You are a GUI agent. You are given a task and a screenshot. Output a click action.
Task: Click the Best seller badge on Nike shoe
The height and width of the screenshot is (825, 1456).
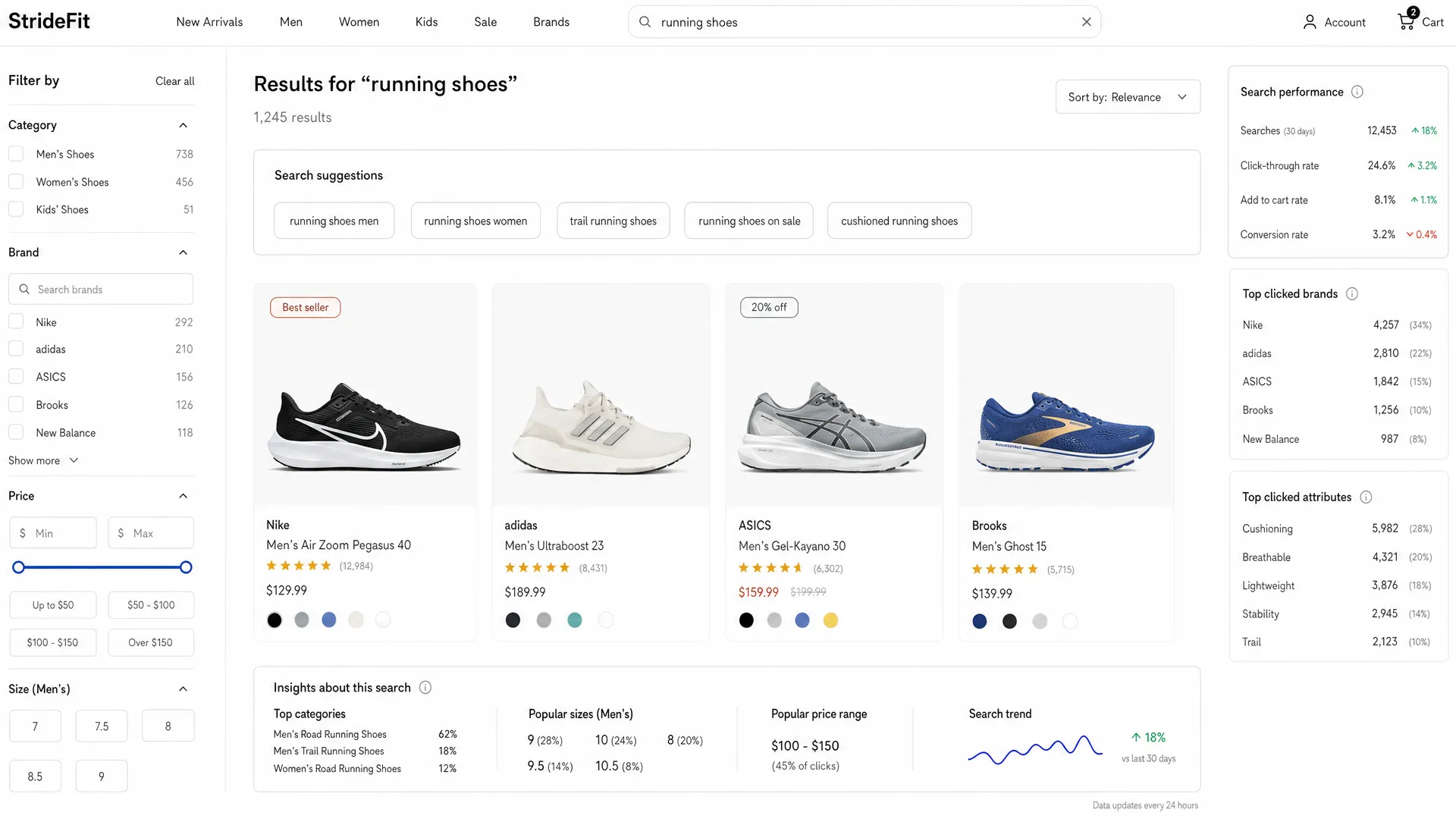tap(306, 307)
